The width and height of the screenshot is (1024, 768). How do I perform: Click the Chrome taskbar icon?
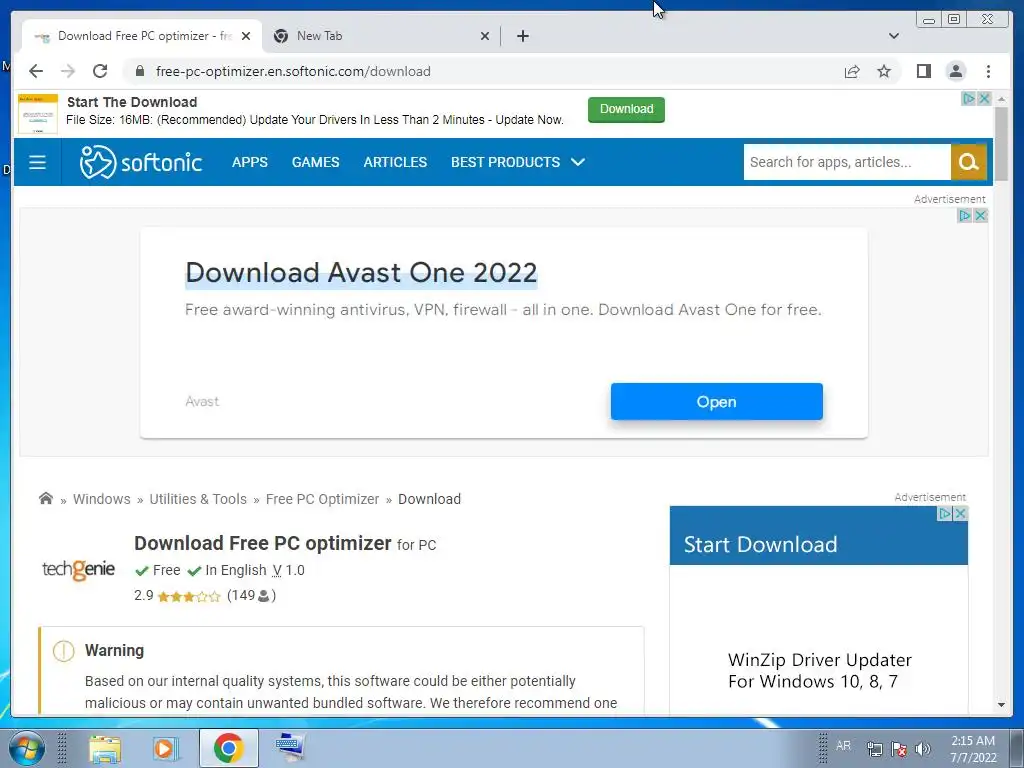pyautogui.click(x=228, y=748)
